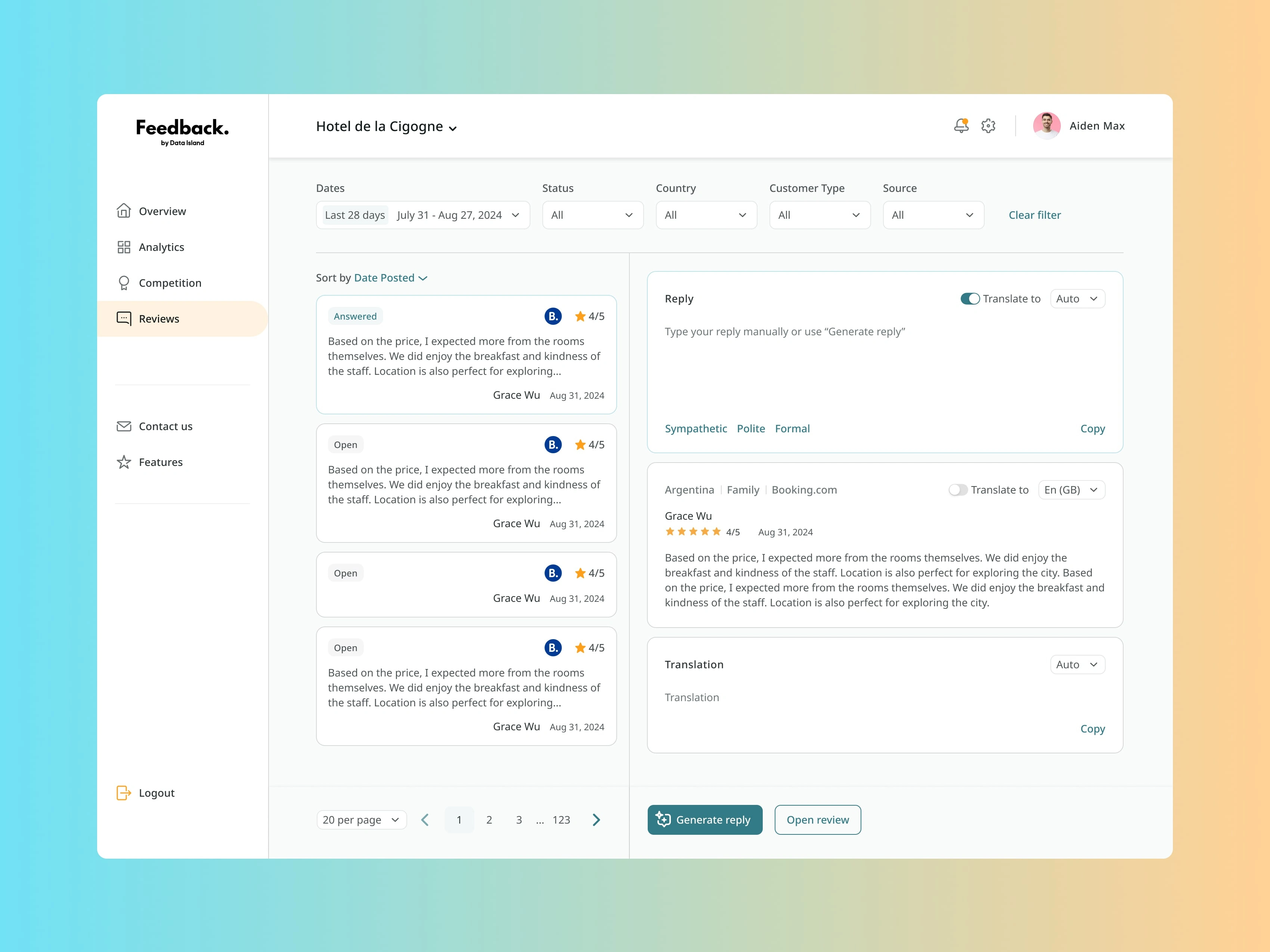Viewport: 1270px width, 952px height.
Task: Click Aiden Max profile avatar
Action: (x=1047, y=126)
